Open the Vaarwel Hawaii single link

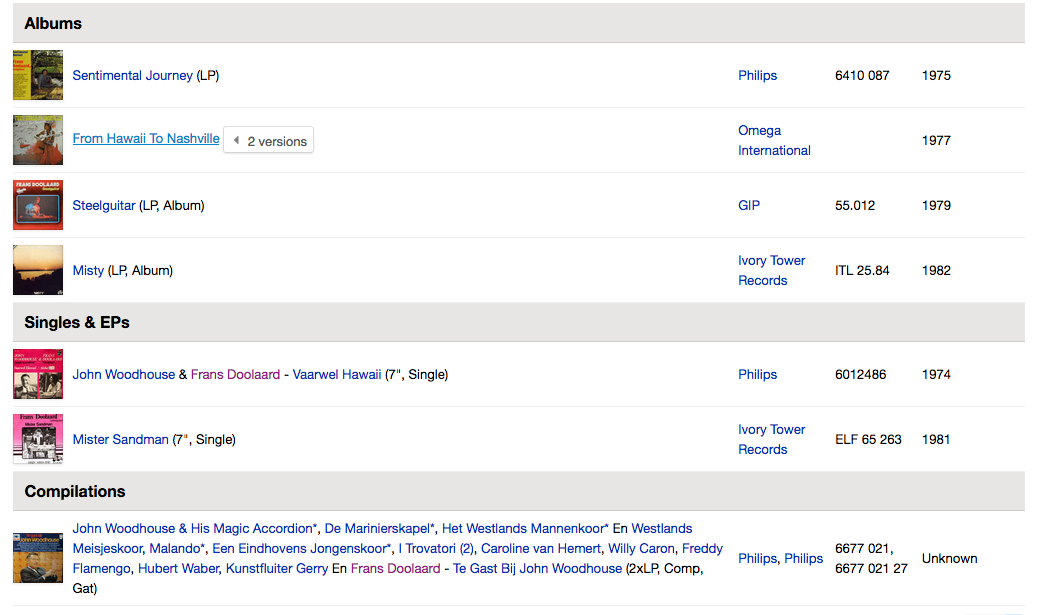[x=337, y=375]
